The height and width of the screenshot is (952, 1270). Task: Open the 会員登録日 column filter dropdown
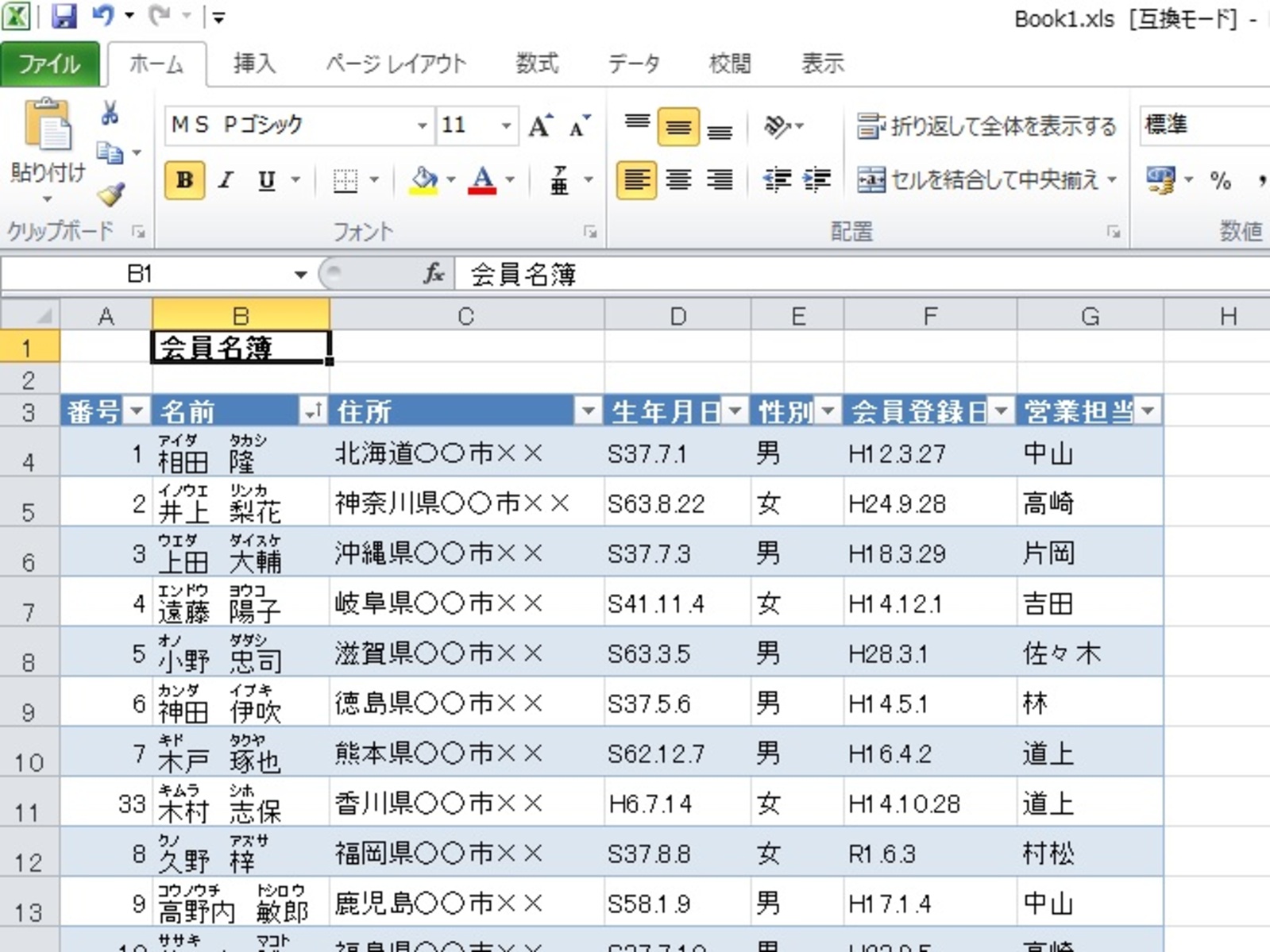pyautogui.click(x=1001, y=411)
